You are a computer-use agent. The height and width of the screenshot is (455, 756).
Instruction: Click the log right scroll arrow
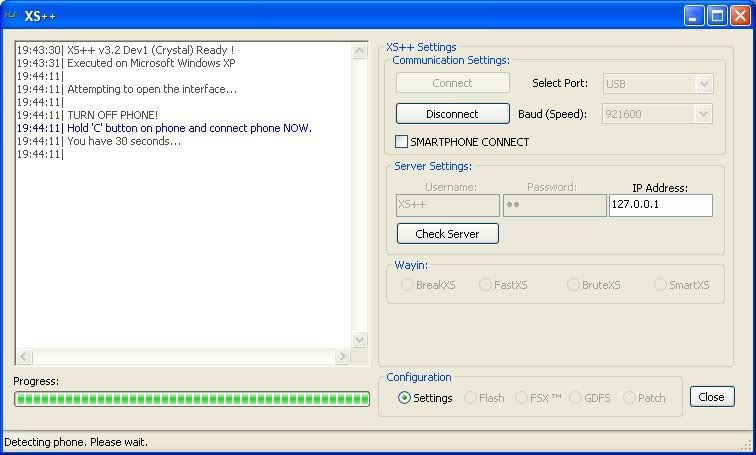click(343, 357)
